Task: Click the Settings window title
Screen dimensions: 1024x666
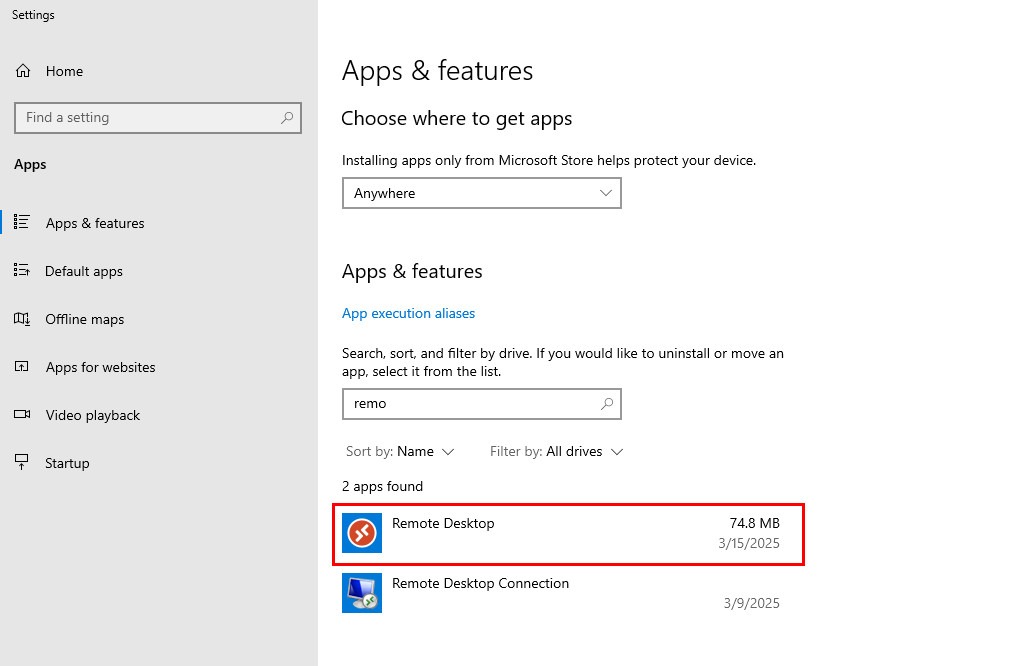Action: pos(33,14)
